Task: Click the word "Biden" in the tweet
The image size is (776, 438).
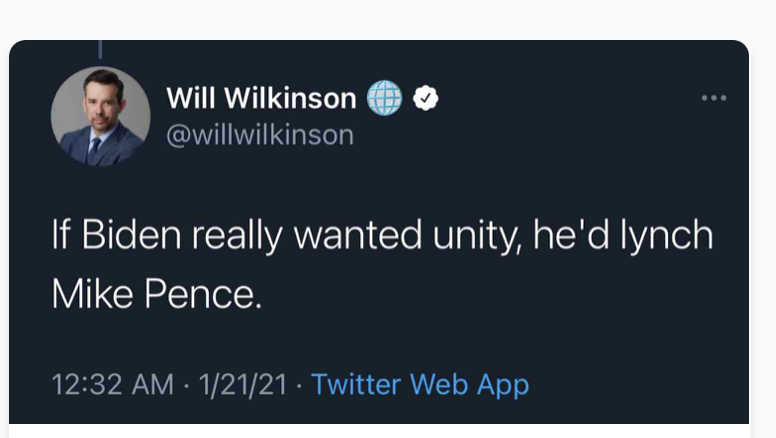Action: [x=132, y=235]
